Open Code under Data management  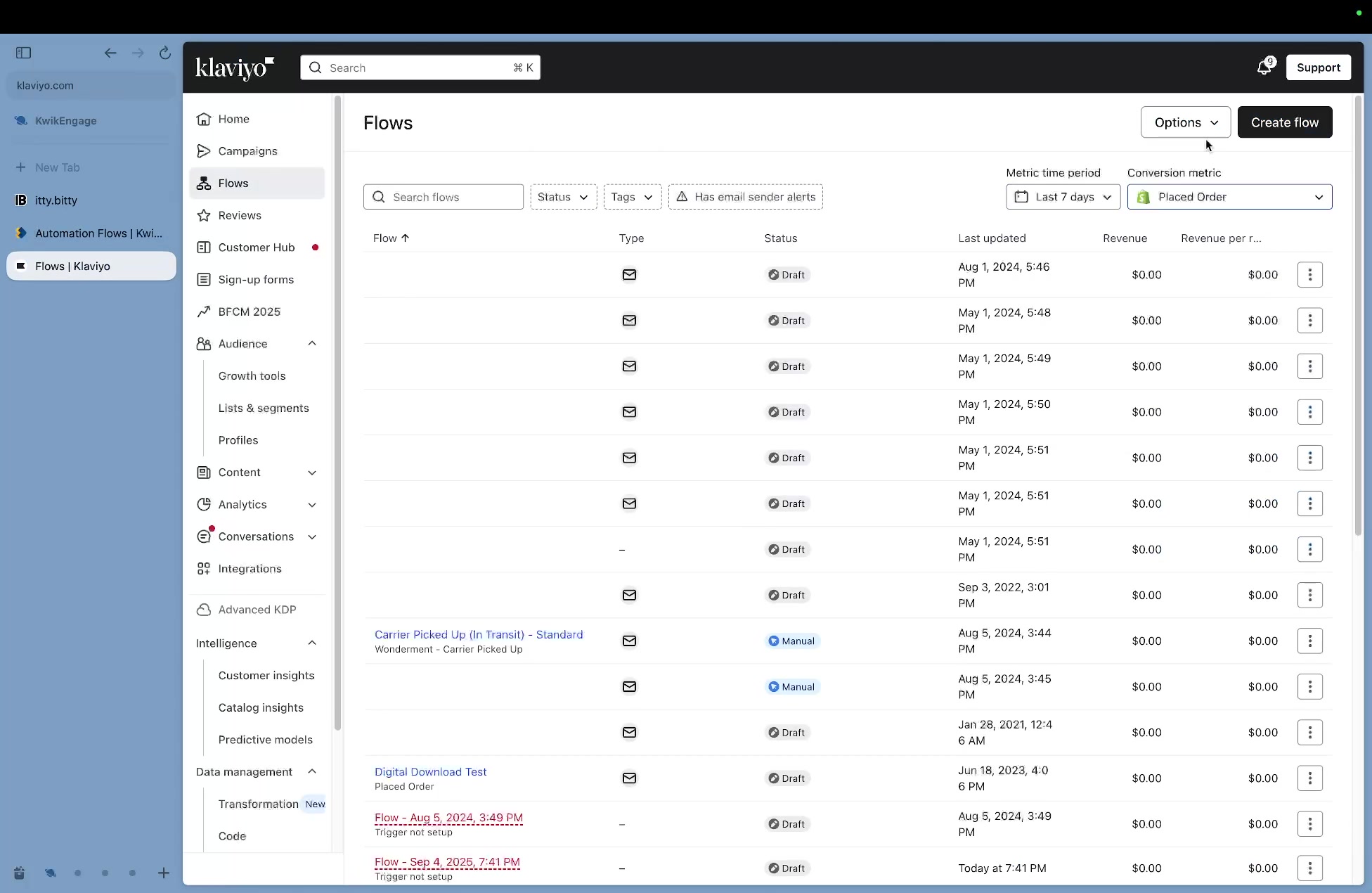[232, 836]
